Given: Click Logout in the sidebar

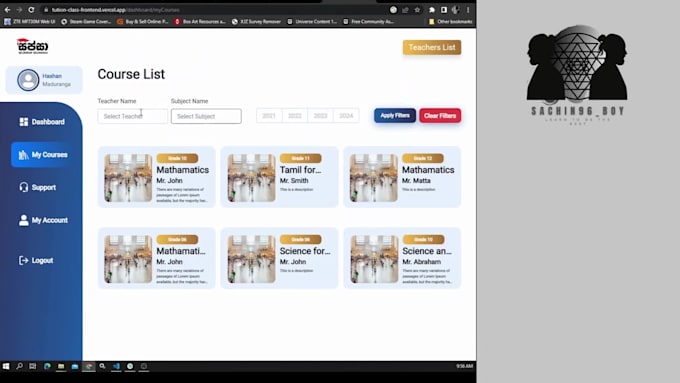Looking at the screenshot, I should click(36, 260).
